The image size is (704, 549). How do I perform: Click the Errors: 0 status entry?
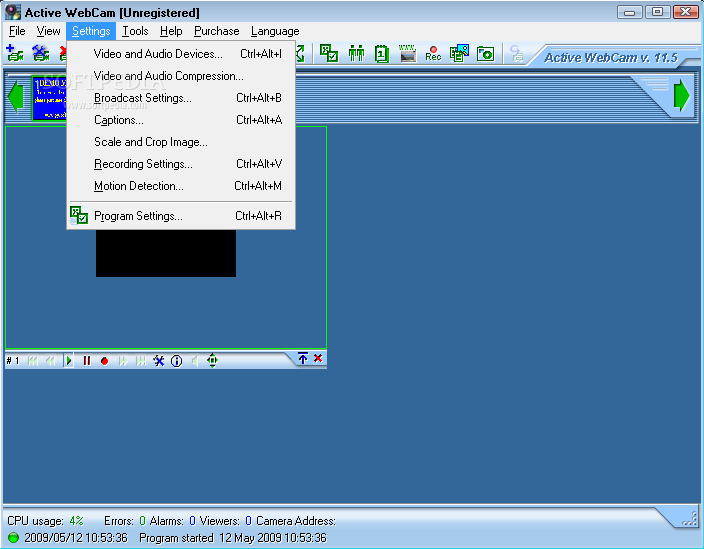click(x=125, y=521)
